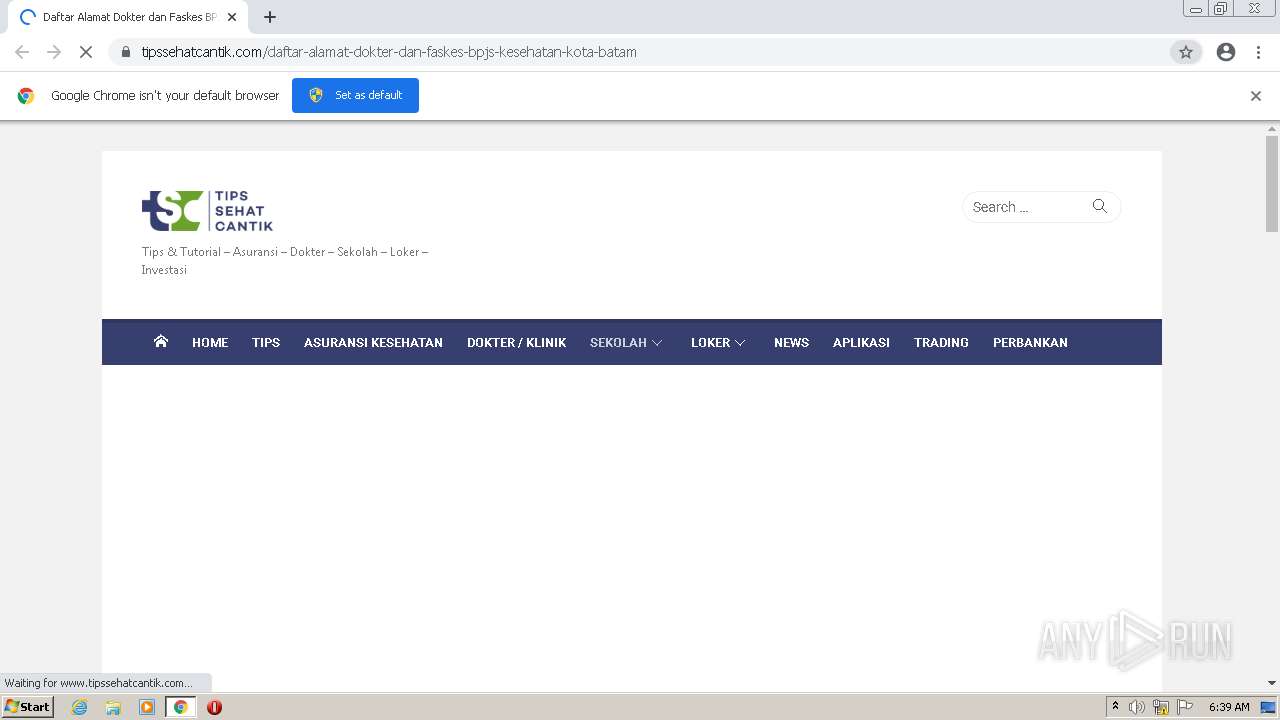1280x720 pixels.
Task: Click the scrollbar down arrow
Action: 1272,683
